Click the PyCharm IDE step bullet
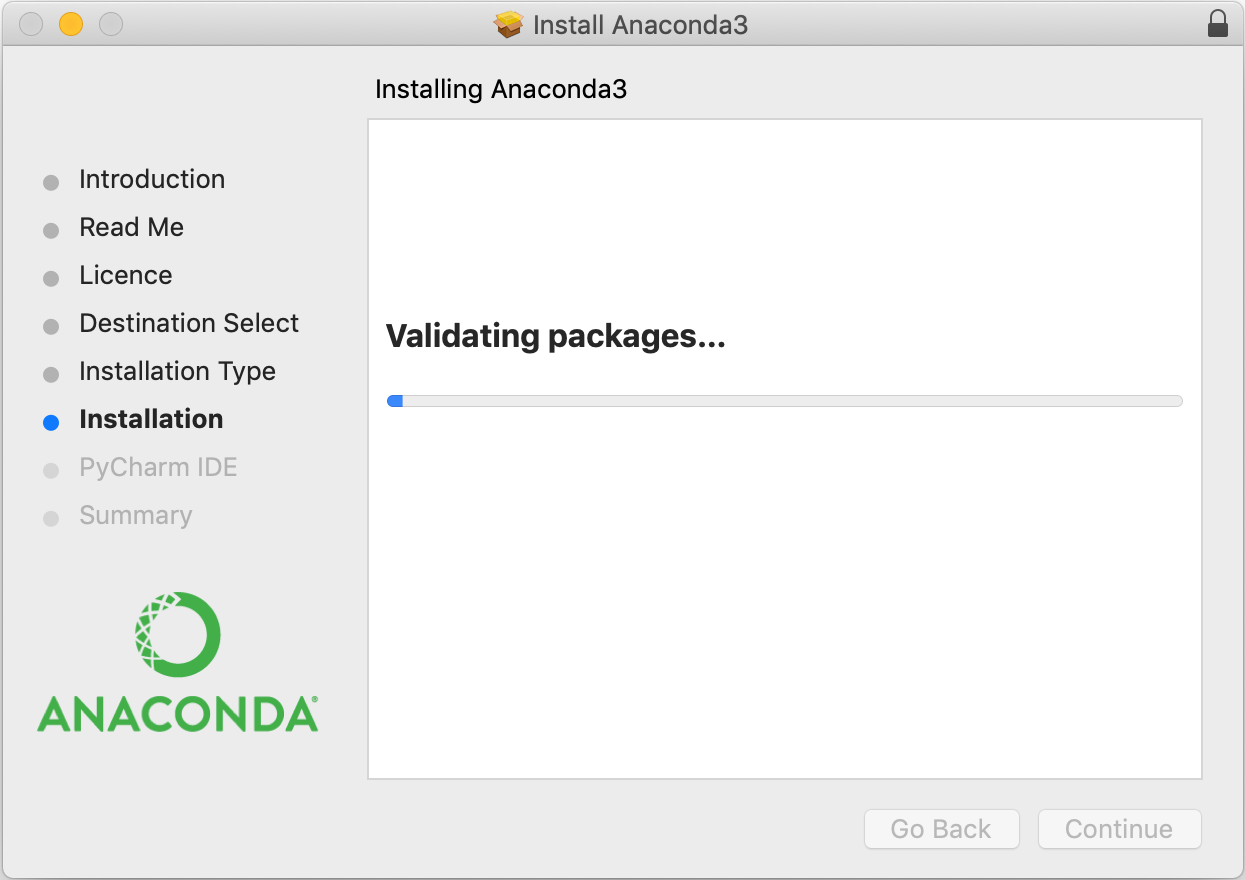The image size is (1245, 880). (51, 470)
